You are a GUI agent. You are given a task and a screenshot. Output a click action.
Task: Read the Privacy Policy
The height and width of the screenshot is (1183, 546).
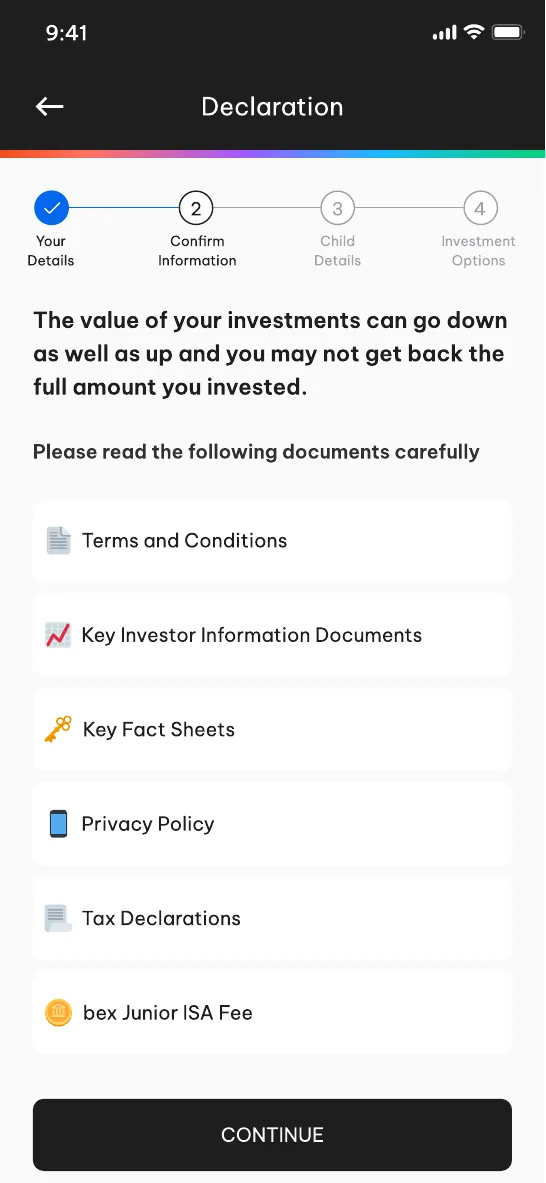272,824
